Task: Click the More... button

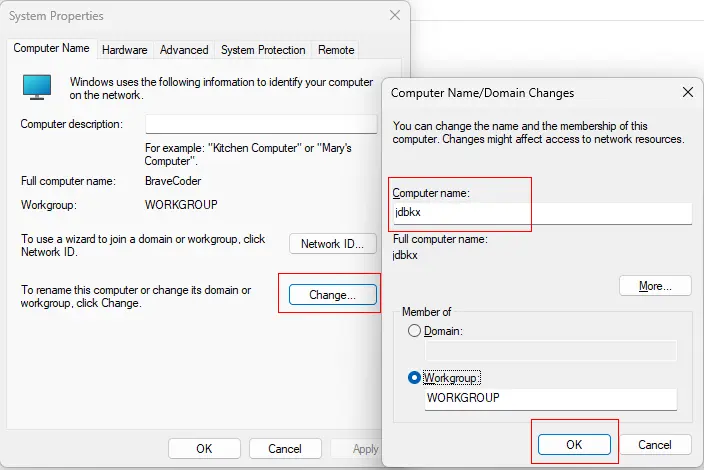Action: coord(655,286)
